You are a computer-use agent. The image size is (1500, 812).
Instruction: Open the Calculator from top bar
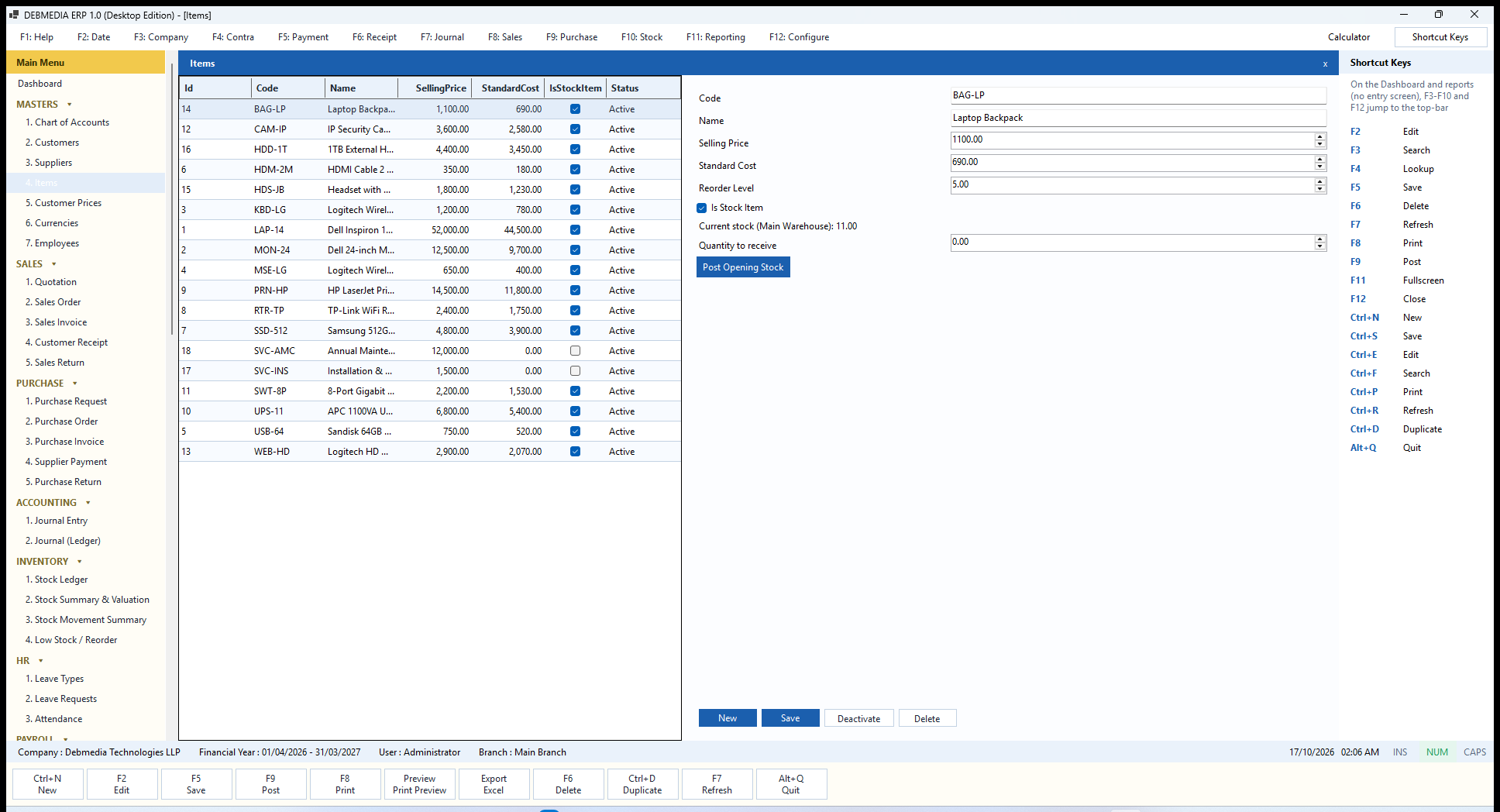point(1349,37)
